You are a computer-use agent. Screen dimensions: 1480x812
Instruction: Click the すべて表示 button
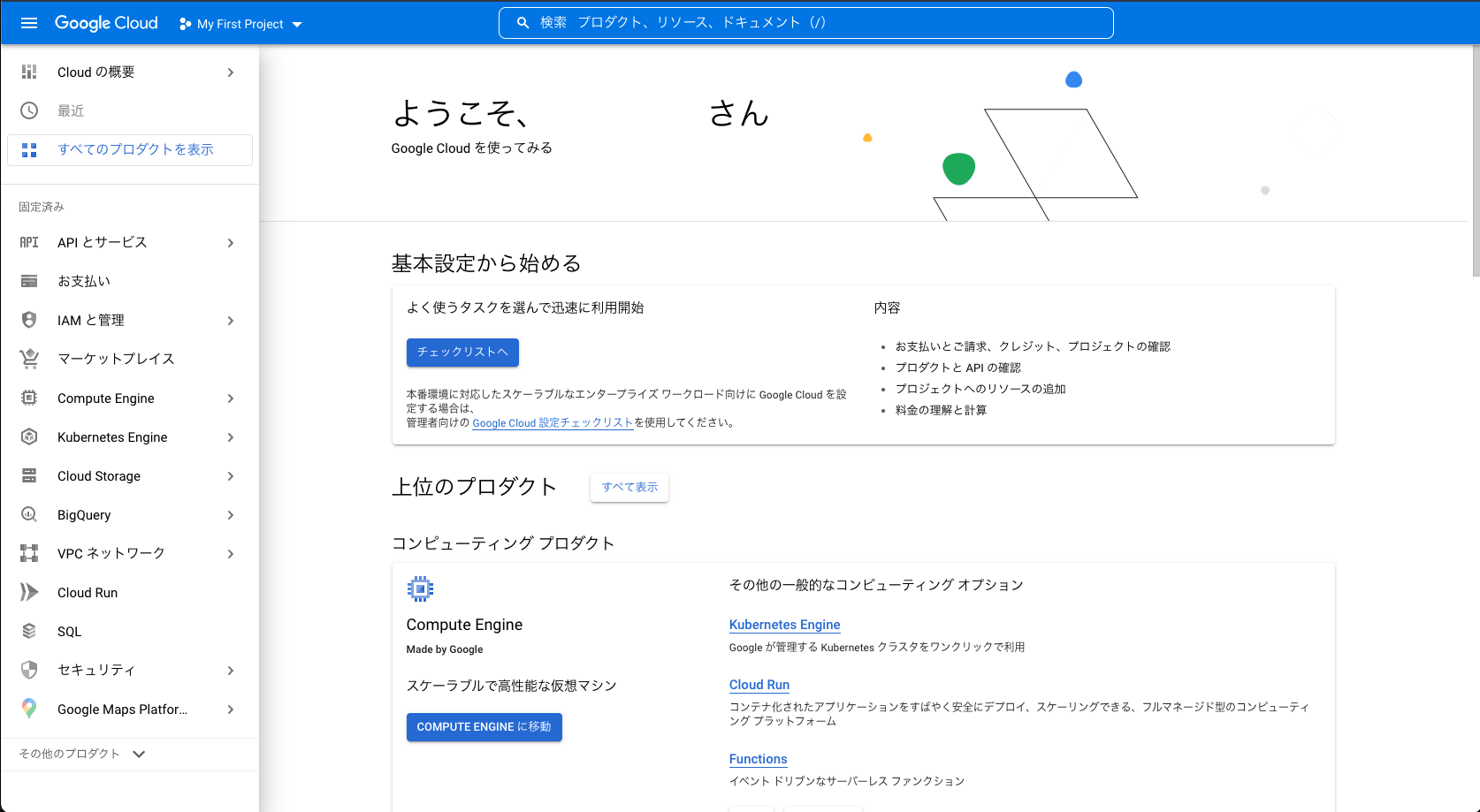coord(629,487)
